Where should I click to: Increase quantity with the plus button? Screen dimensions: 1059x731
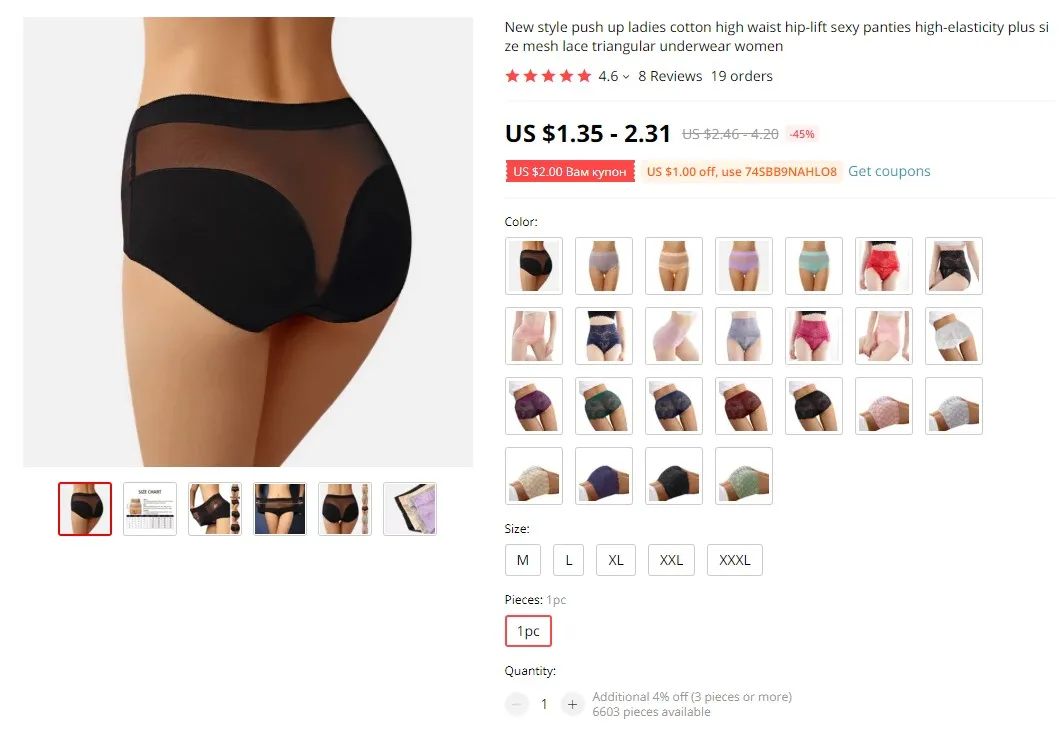point(572,704)
